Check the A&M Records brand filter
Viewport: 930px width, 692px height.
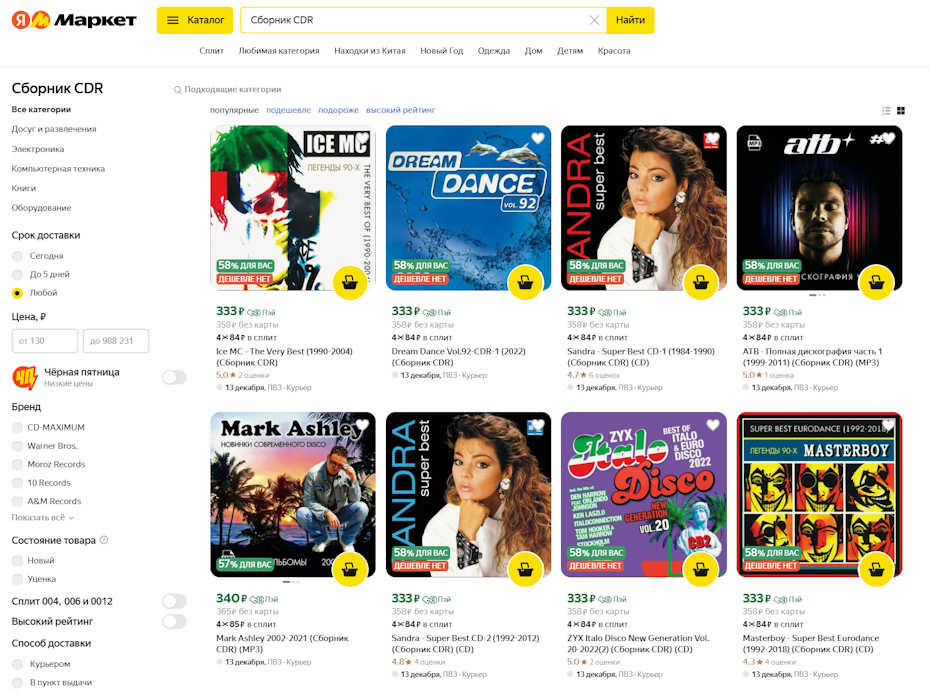point(17,501)
